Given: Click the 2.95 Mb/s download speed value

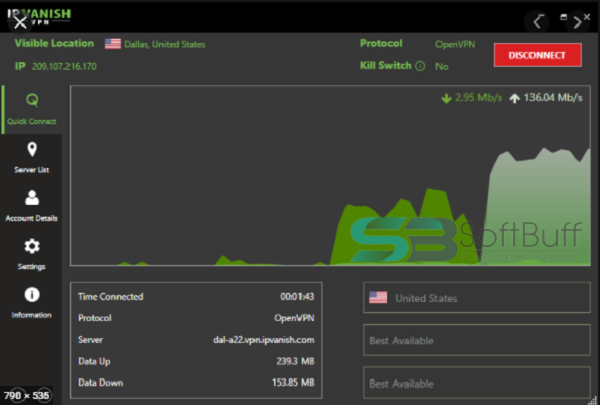Looking at the screenshot, I should (479, 98).
